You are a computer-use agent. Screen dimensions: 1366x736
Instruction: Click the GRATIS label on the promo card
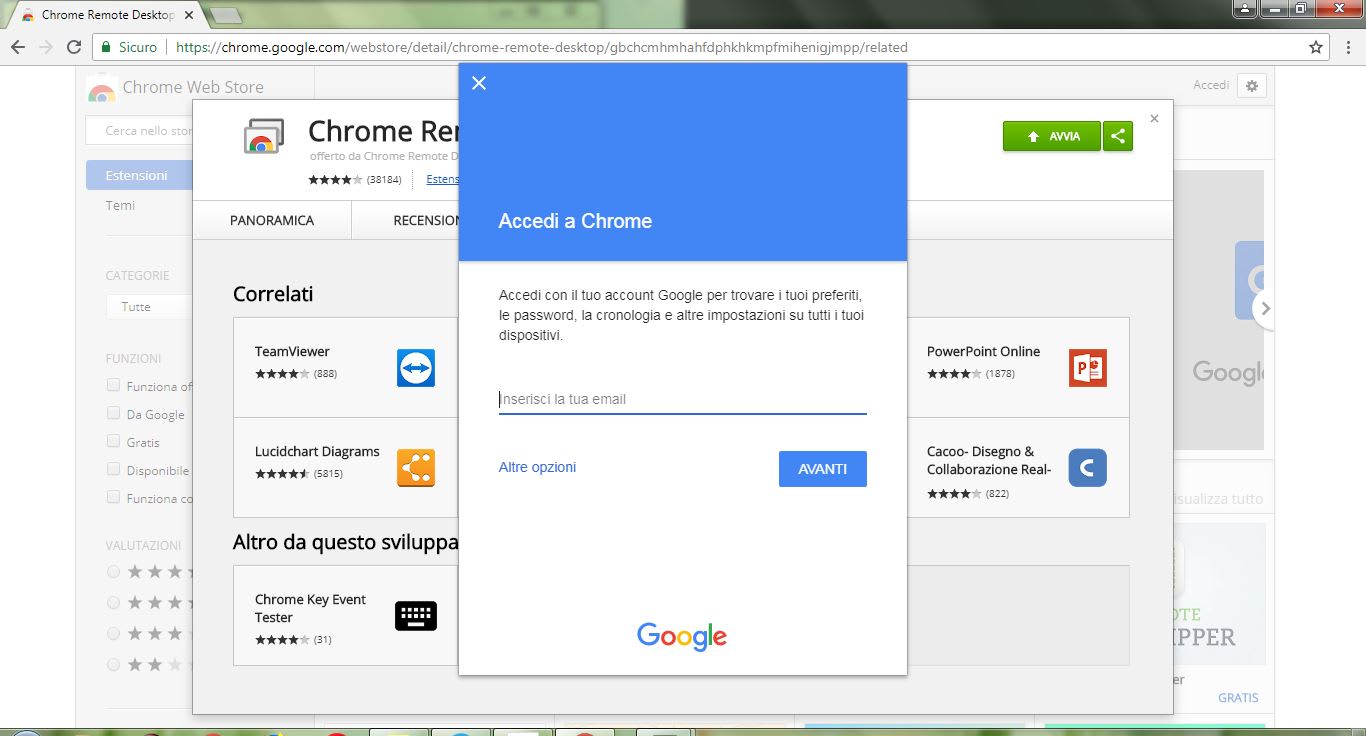1238,697
